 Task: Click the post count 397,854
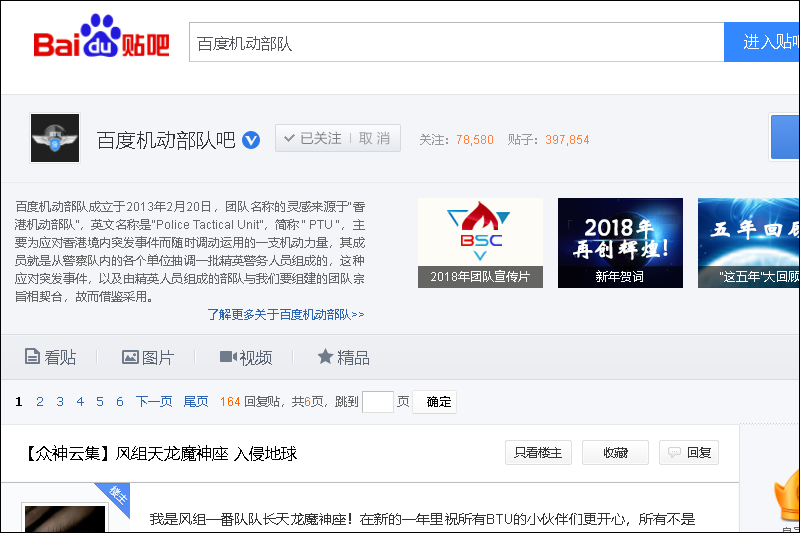pos(567,140)
